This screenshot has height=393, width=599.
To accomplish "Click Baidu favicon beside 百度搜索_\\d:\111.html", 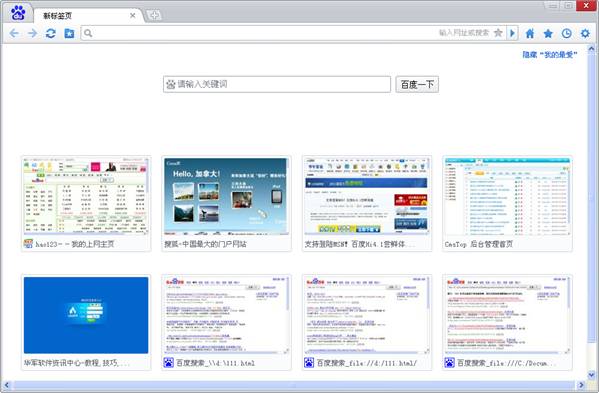I will click(168, 363).
